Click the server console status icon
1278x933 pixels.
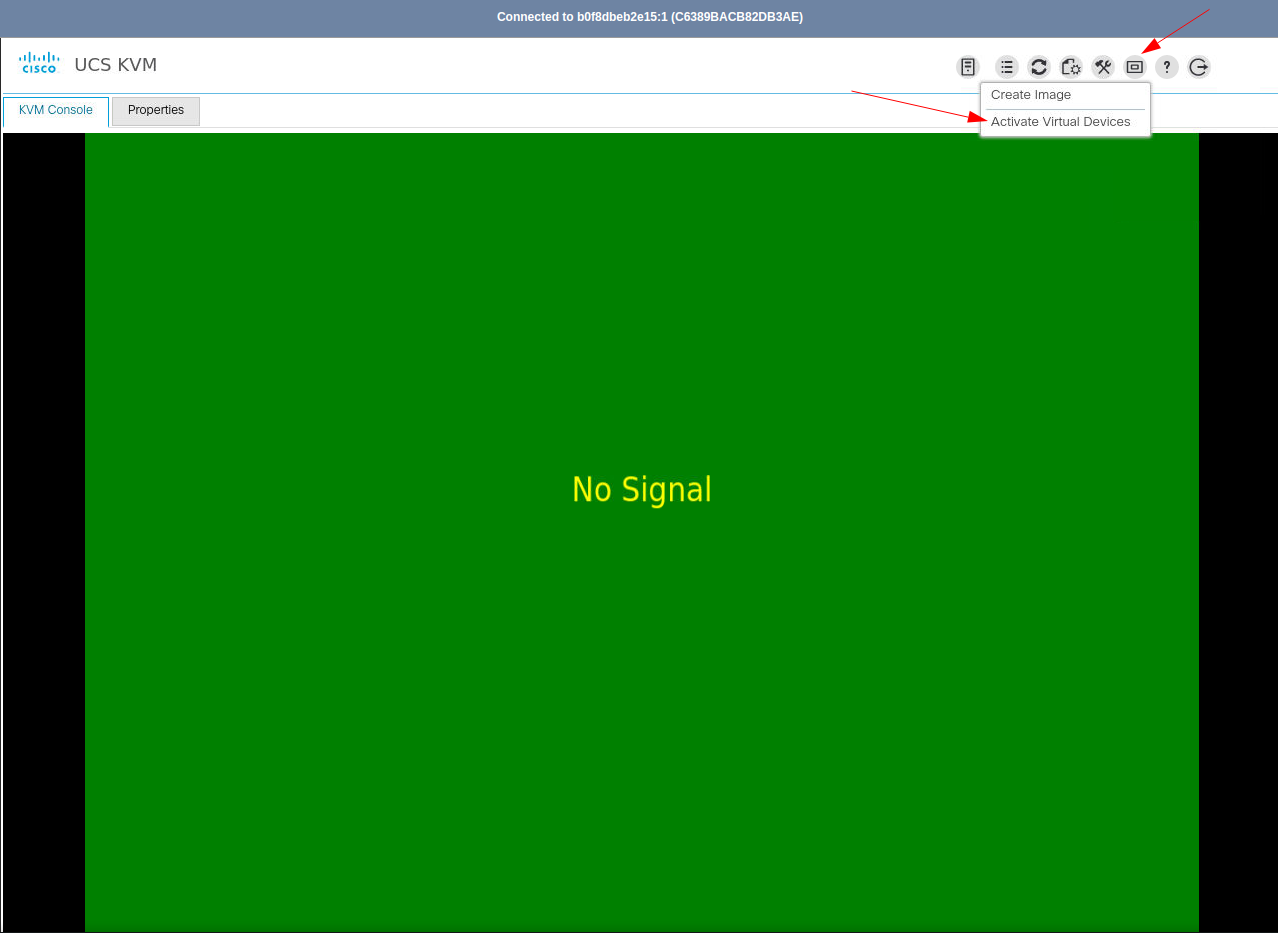coord(967,67)
